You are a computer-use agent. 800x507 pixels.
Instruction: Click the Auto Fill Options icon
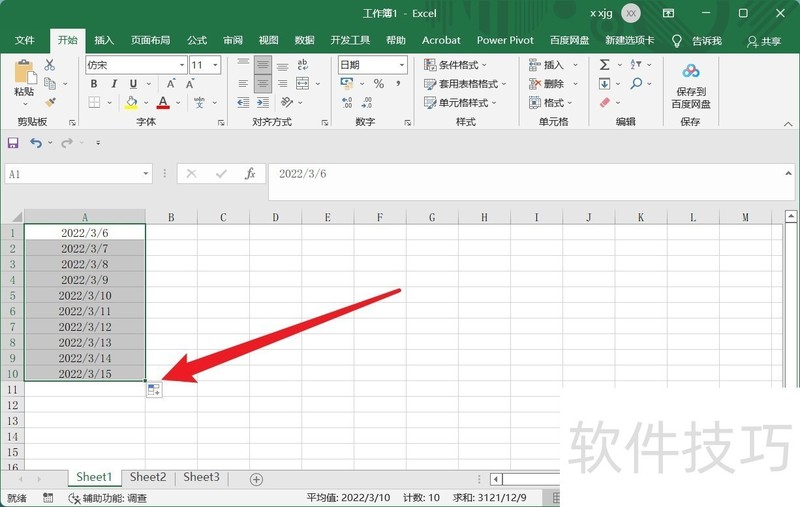coord(154,390)
